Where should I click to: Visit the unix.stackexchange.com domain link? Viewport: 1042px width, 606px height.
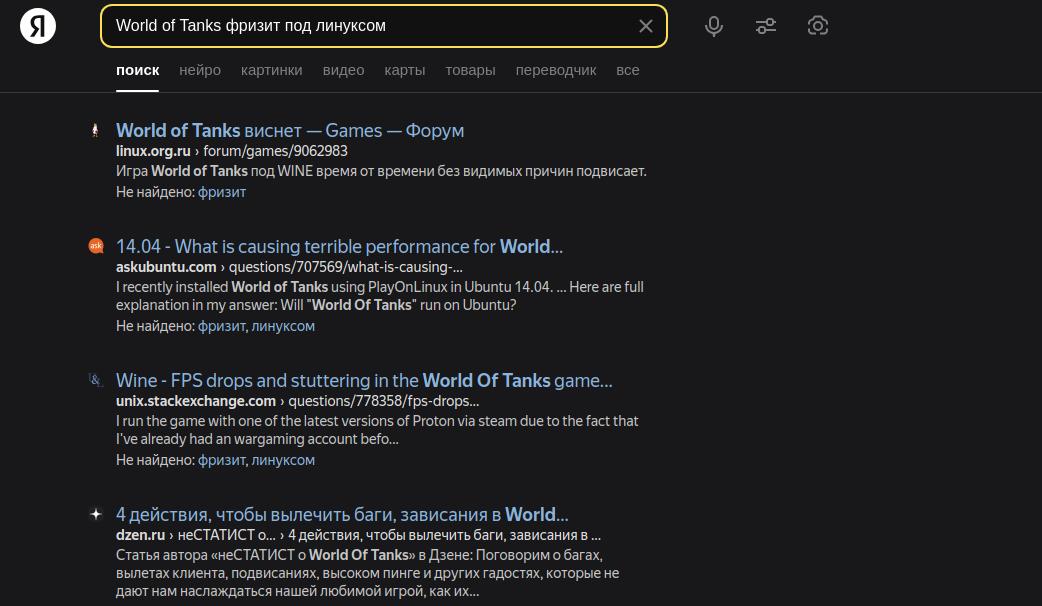pyautogui.click(x=195, y=401)
